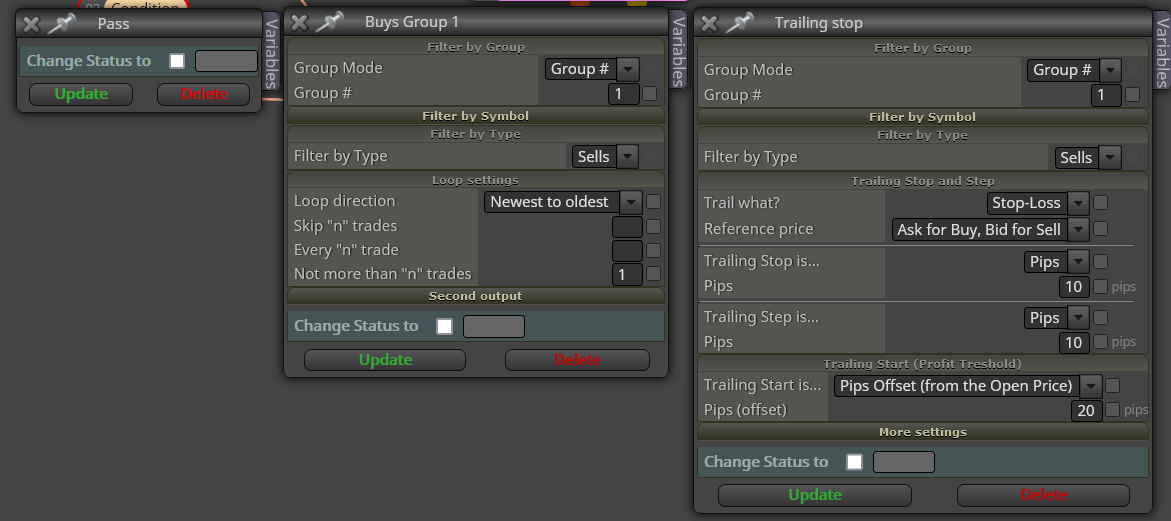
Task: Toggle checkbox next to Pips (offset)
Action: click(1113, 409)
